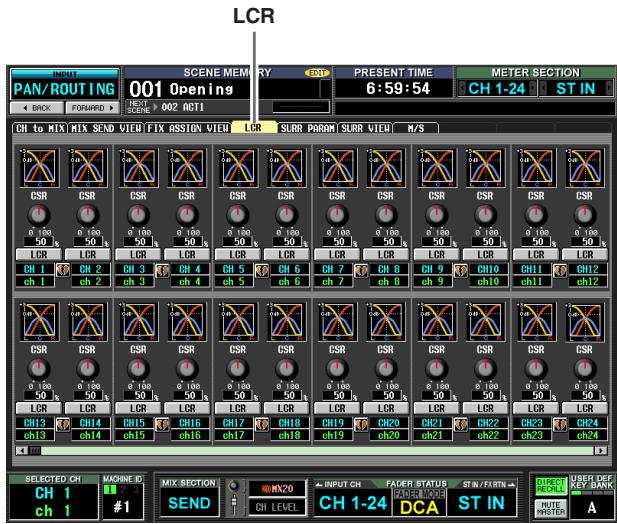Screen dimensions: 617x524
Task: Click the pairing heart icon between CH13 and CH14
Action: coord(63,424)
